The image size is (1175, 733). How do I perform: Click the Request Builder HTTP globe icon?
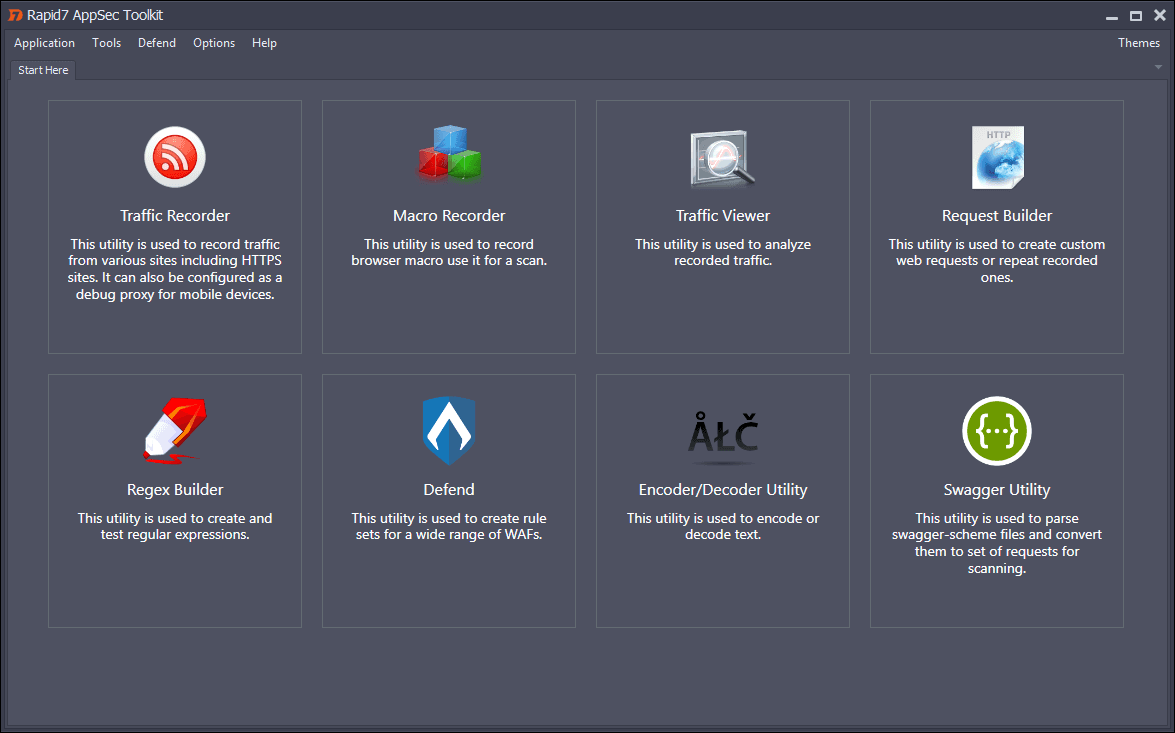click(x=996, y=157)
